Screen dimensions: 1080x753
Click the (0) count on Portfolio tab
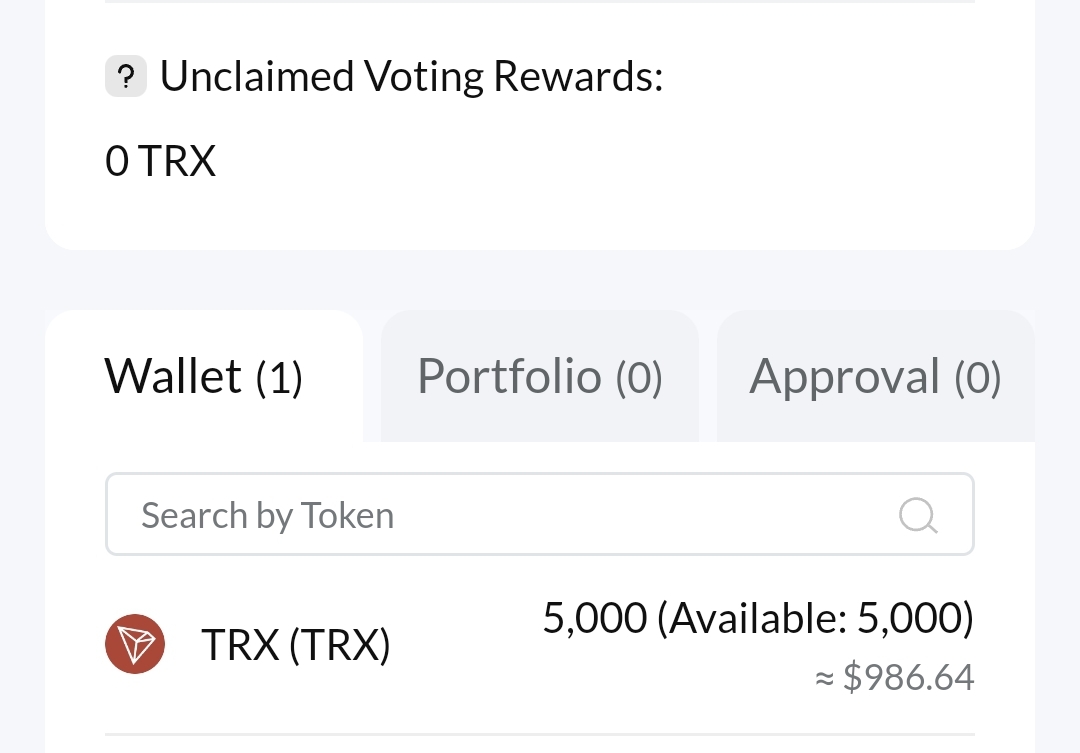(x=639, y=379)
